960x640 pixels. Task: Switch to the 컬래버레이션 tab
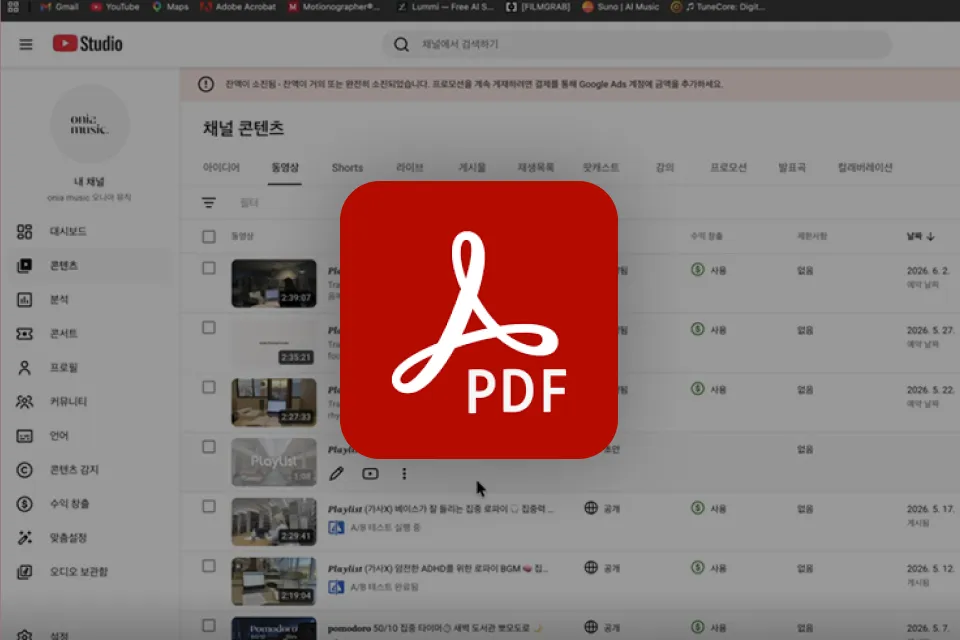[865, 167]
